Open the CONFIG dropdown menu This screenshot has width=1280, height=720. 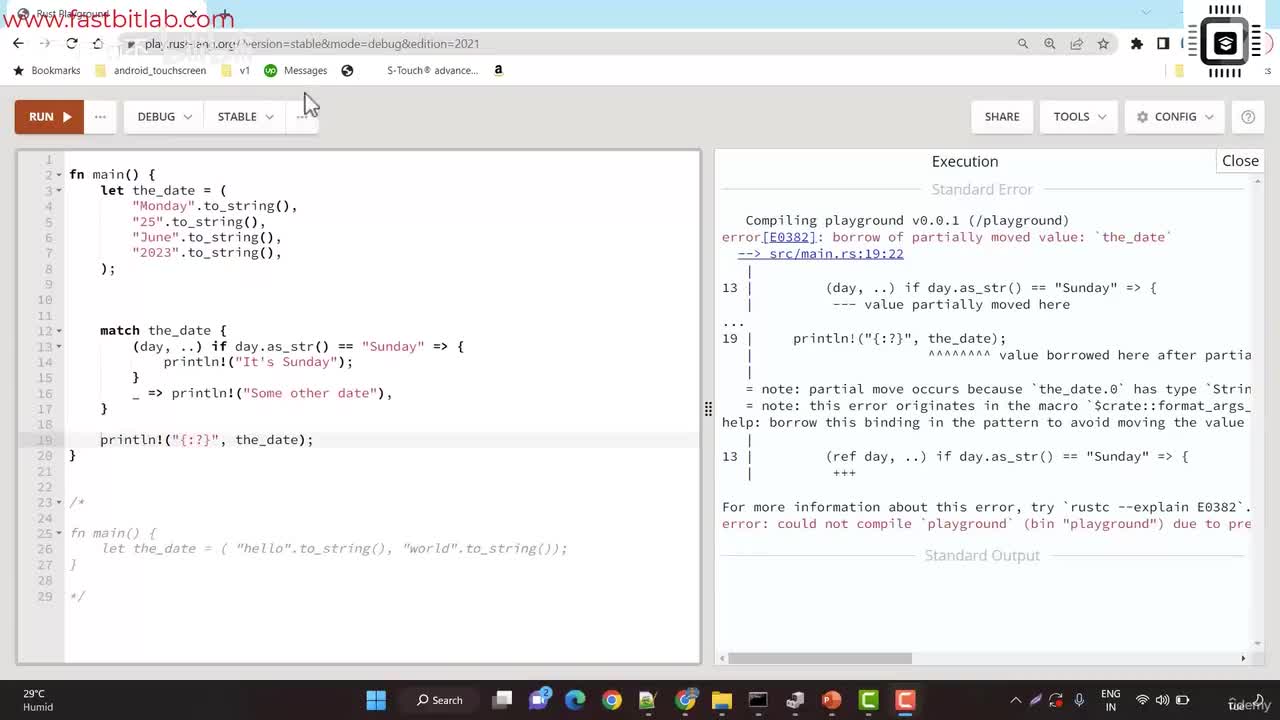1175,116
